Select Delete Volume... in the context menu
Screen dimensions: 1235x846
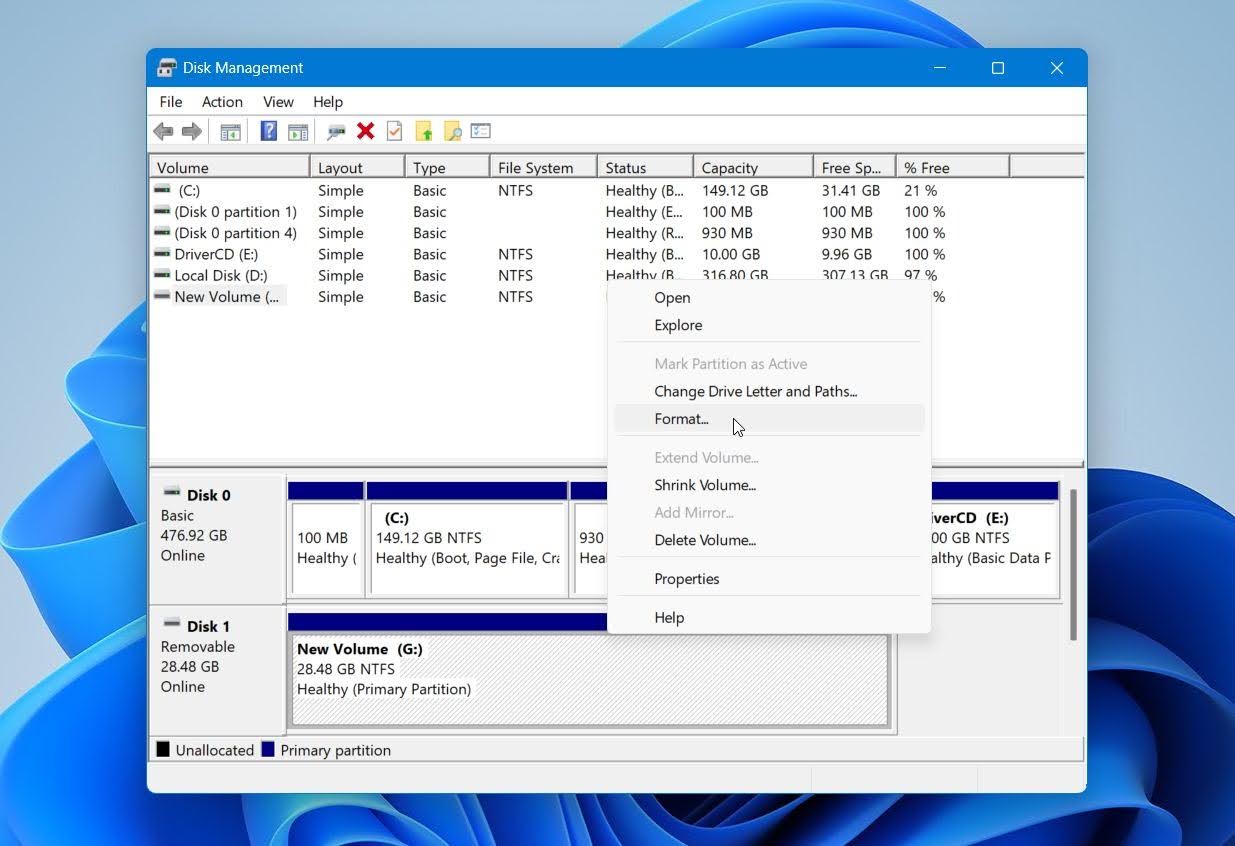point(769,540)
